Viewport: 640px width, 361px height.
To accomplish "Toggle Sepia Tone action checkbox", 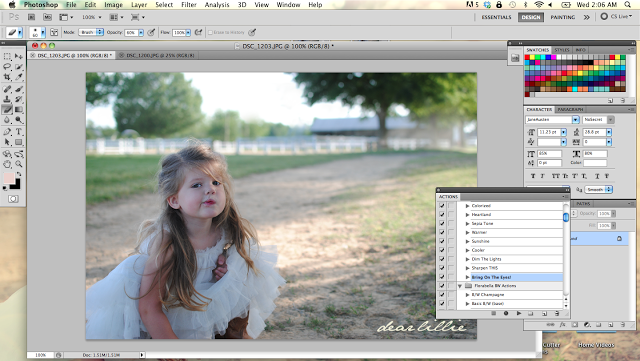I will click(x=442, y=223).
